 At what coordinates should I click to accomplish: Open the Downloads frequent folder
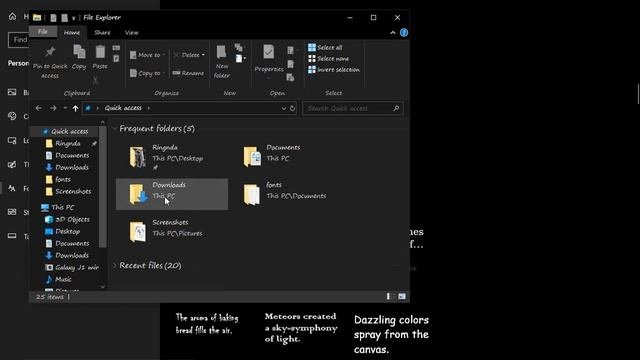172,194
